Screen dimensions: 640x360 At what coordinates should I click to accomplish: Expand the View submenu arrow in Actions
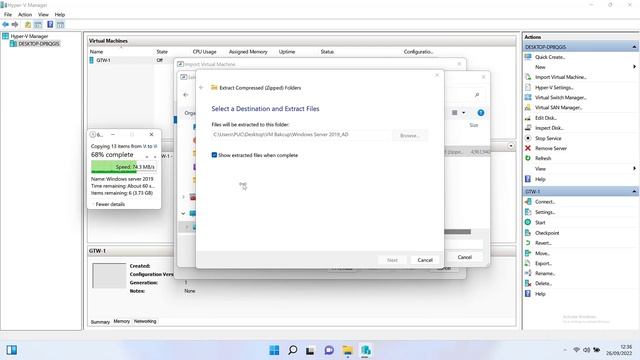tap(634, 168)
